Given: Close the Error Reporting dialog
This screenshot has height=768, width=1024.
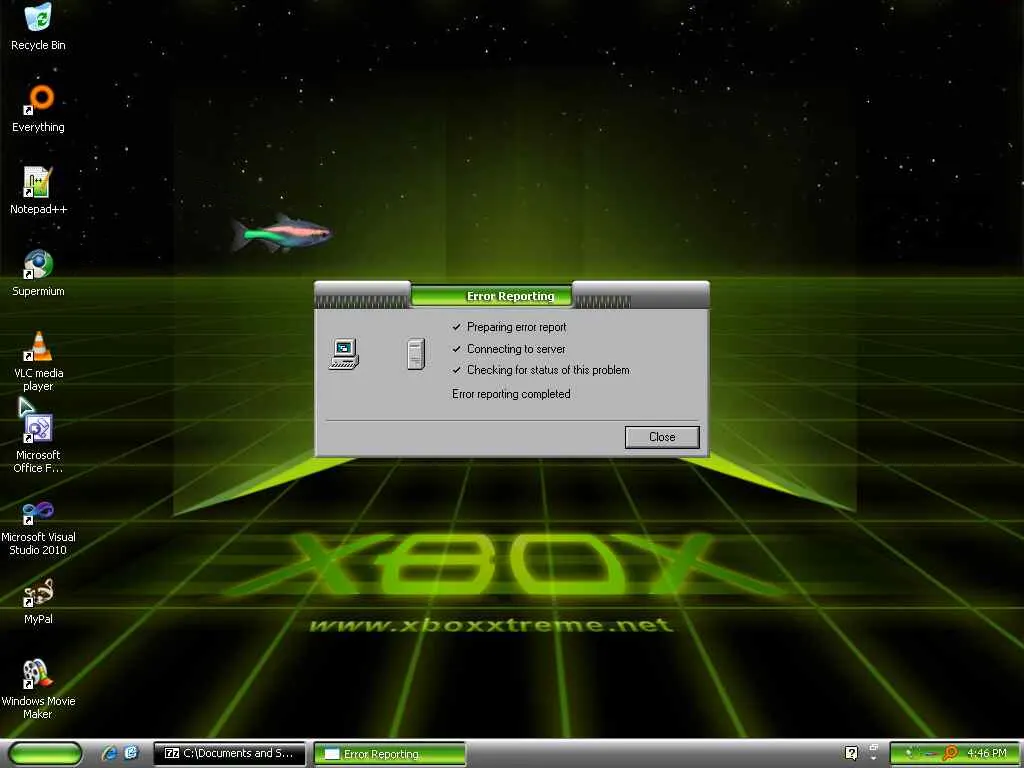Looking at the screenshot, I should tap(662, 437).
